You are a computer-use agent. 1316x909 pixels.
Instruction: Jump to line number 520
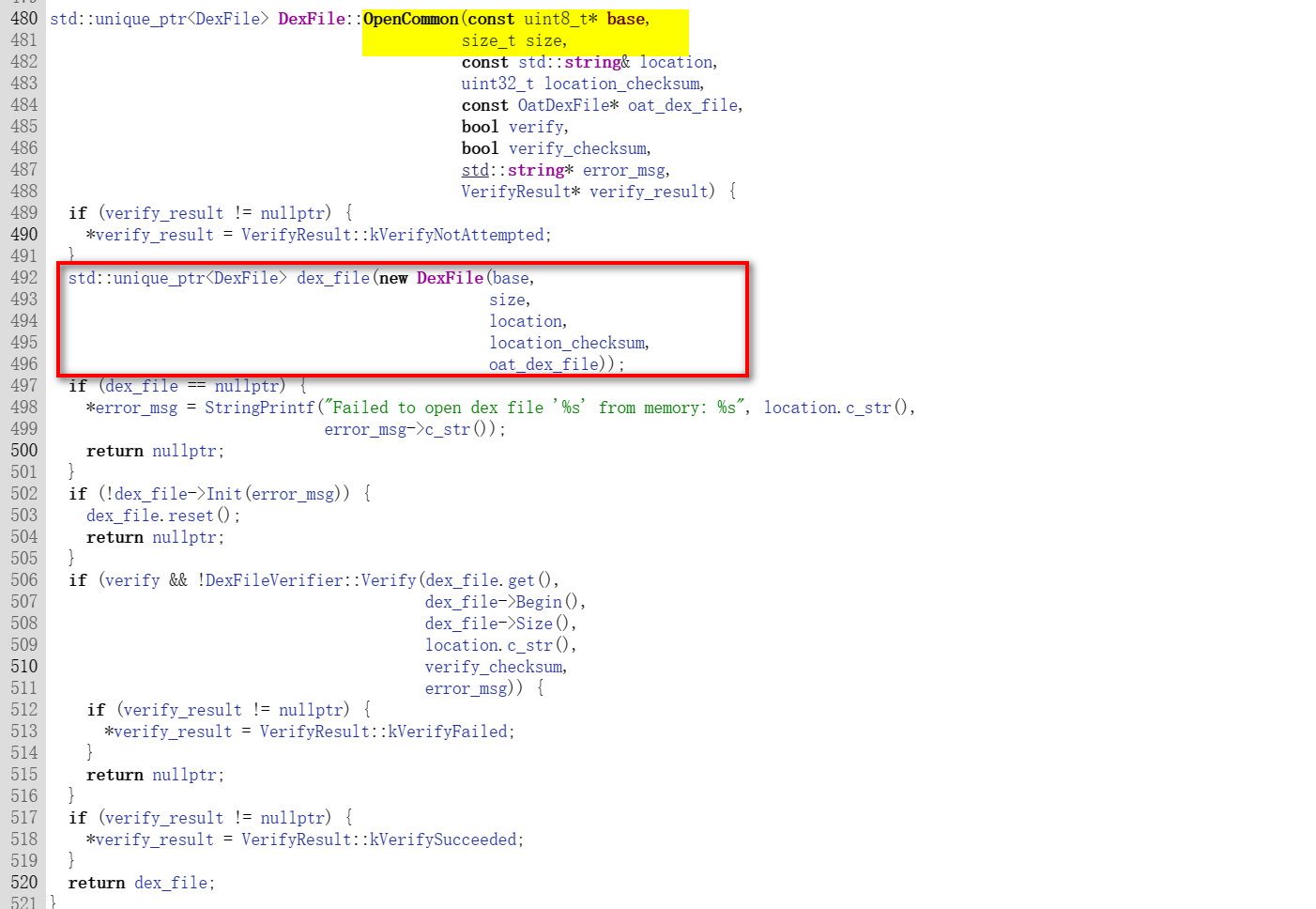tap(24, 883)
